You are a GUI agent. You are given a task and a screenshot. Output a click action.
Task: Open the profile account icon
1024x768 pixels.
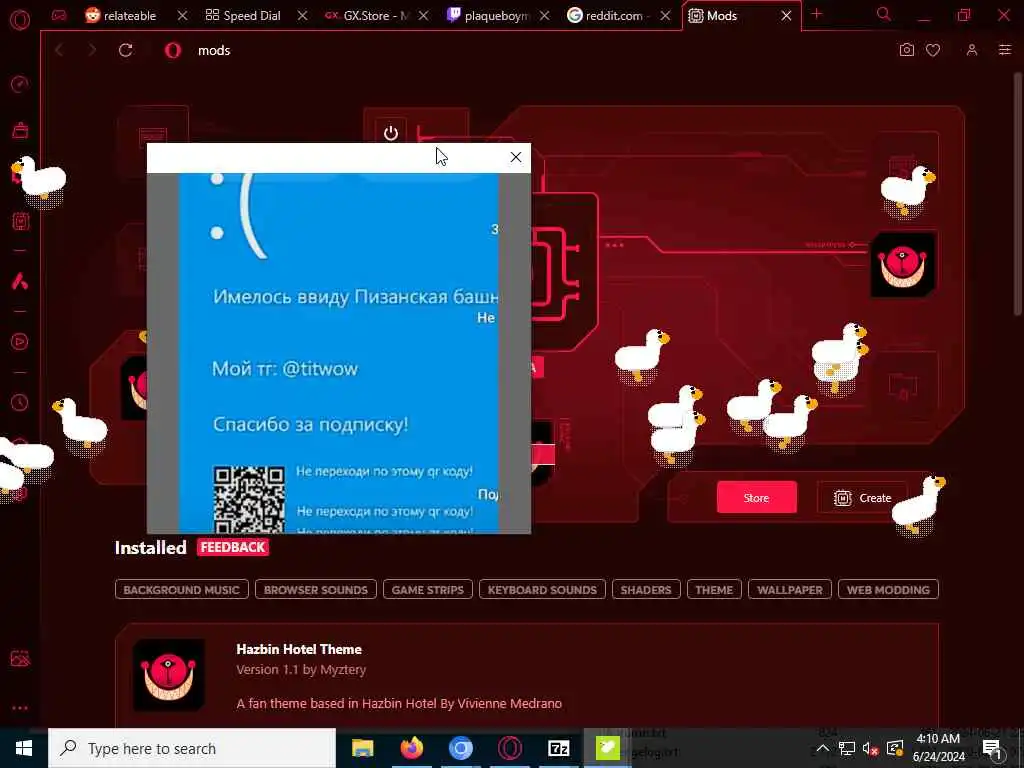tap(972, 50)
